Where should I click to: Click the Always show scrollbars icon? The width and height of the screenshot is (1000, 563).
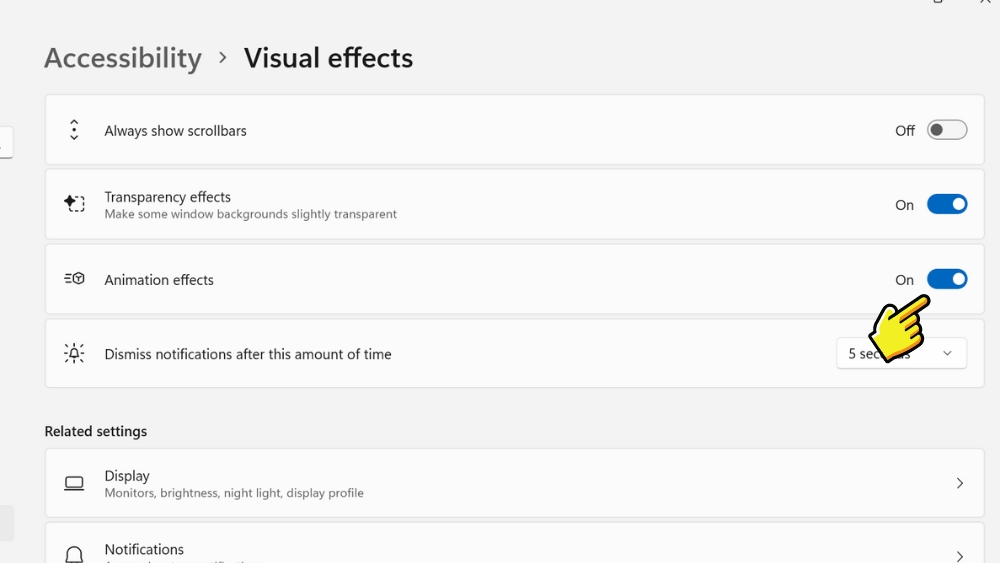point(74,130)
